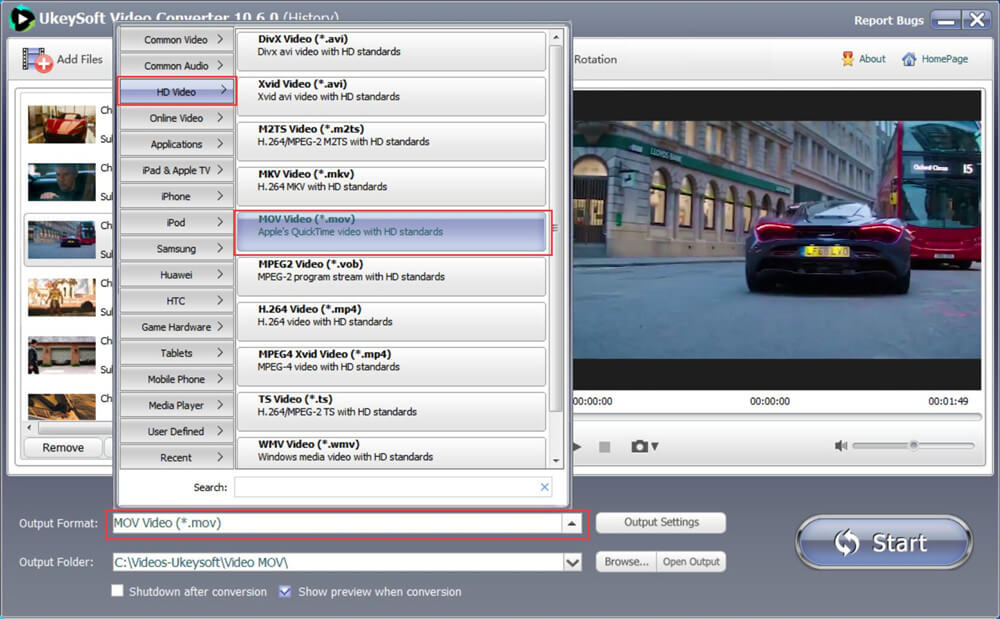This screenshot has width=1000, height=619.
Task: Expand the iPod category
Action: tap(177, 222)
